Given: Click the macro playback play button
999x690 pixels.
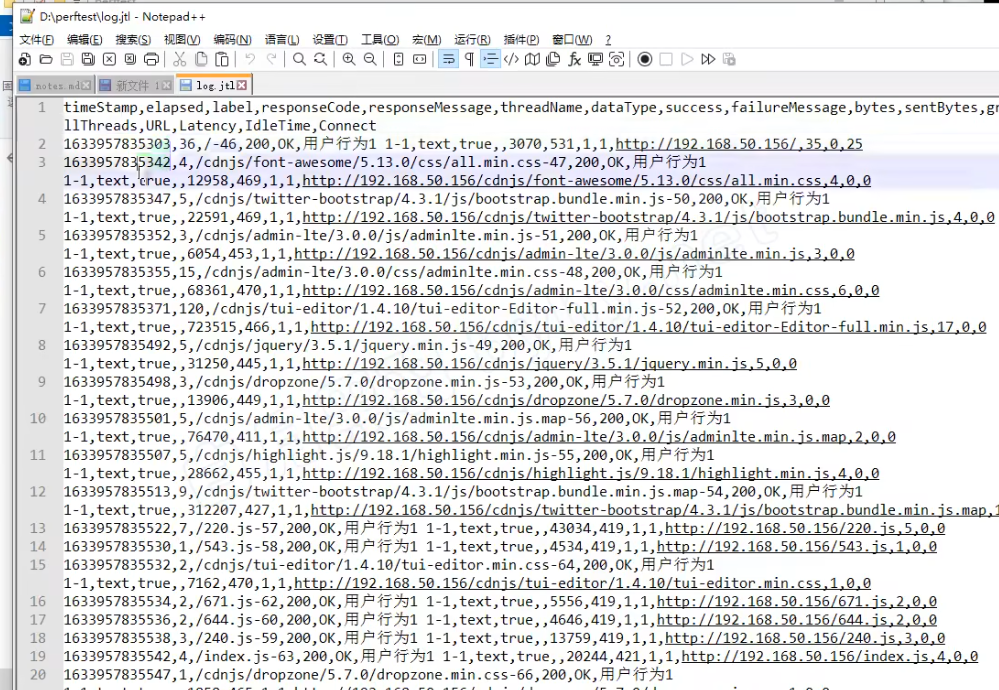Looking at the screenshot, I should (x=687, y=59).
